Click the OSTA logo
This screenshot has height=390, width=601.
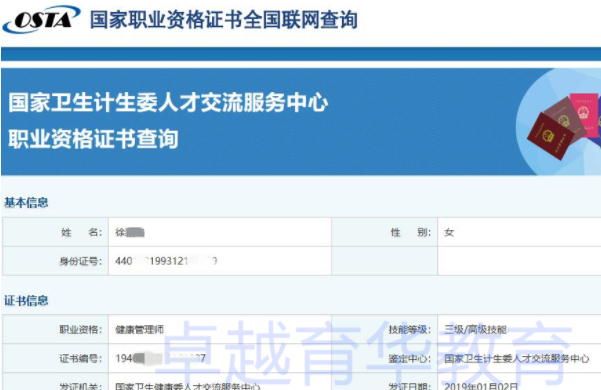tap(41, 19)
